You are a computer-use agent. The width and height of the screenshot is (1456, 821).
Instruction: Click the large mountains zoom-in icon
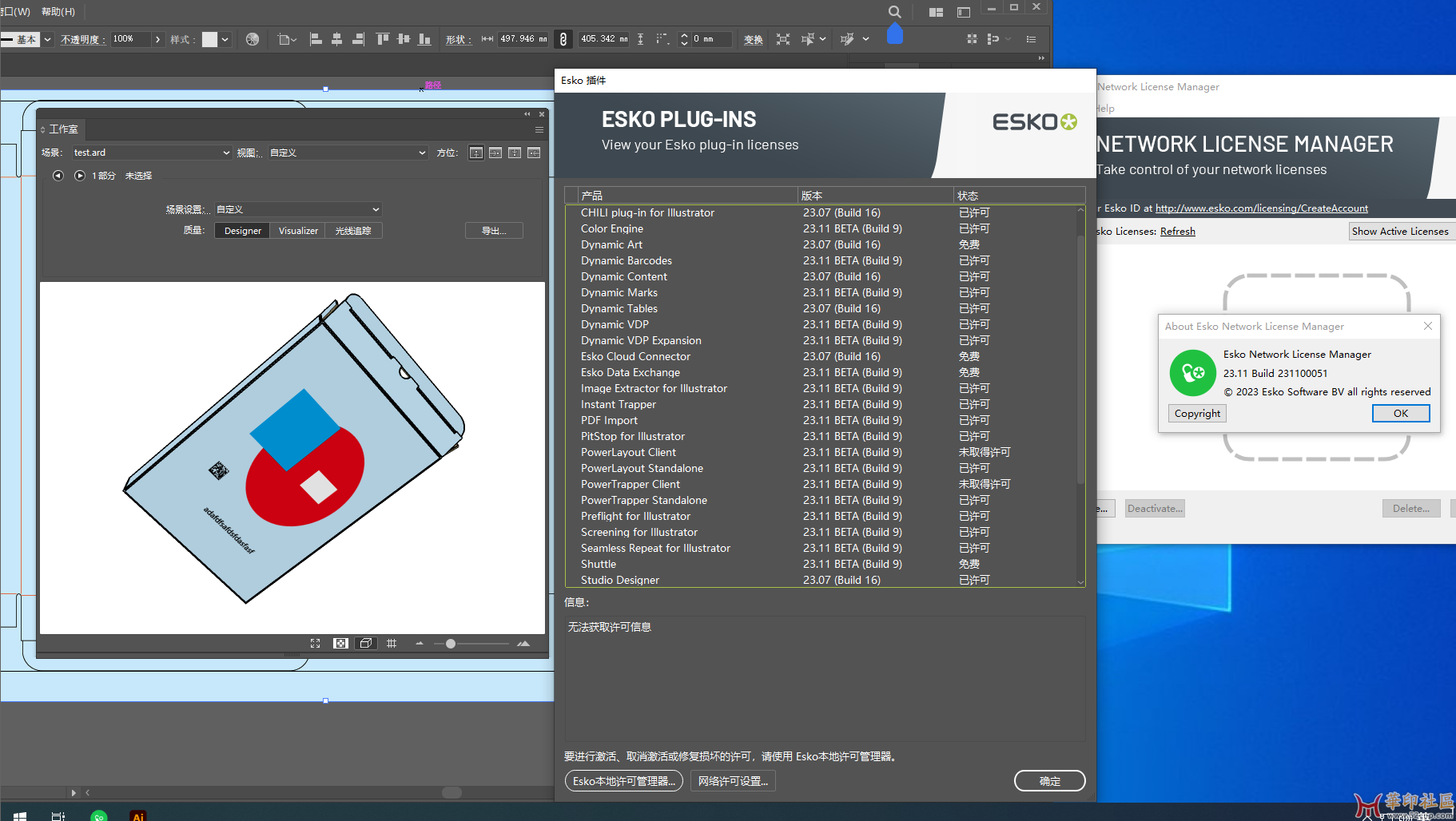tap(523, 643)
